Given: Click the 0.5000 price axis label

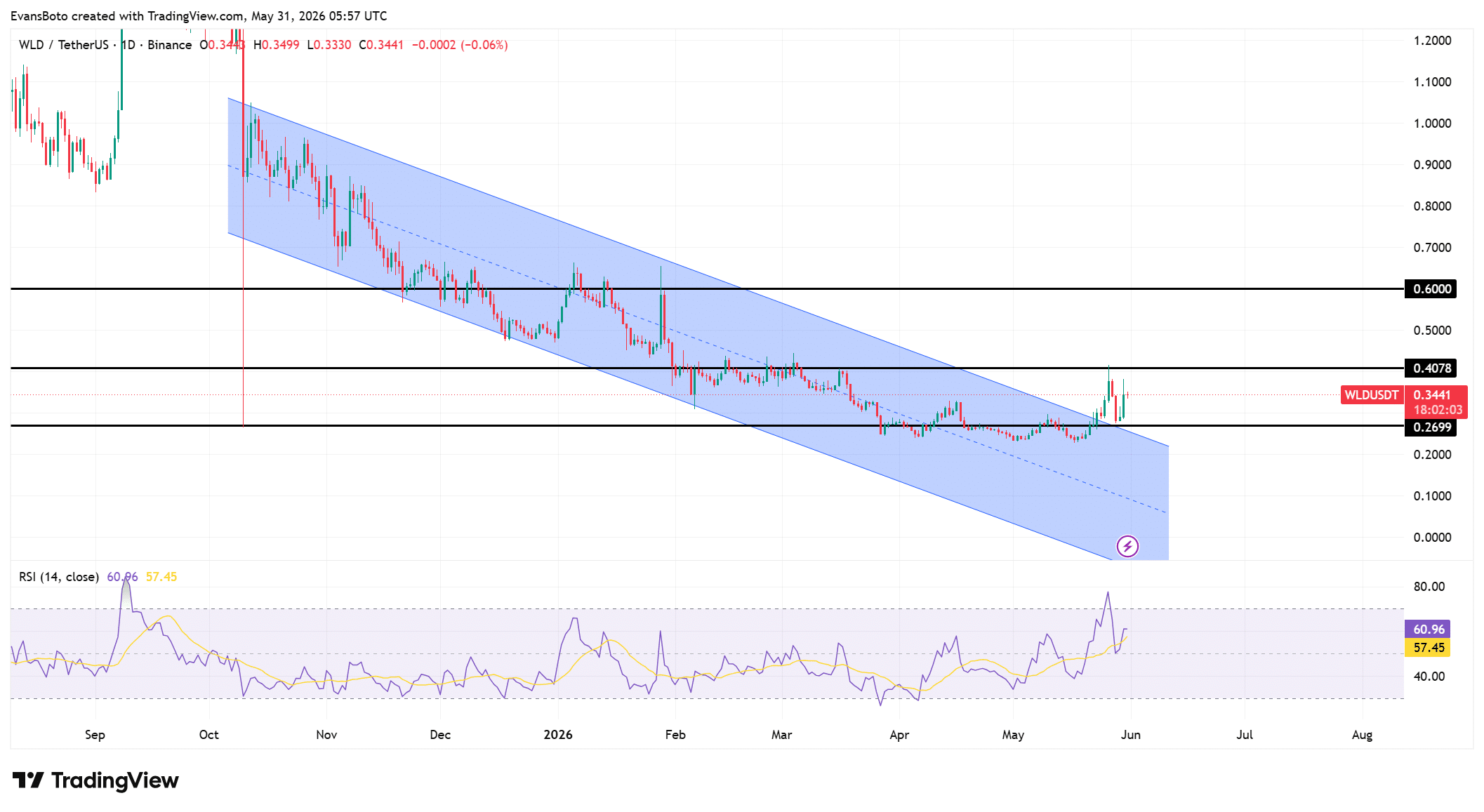Looking at the screenshot, I should click(x=1432, y=331).
